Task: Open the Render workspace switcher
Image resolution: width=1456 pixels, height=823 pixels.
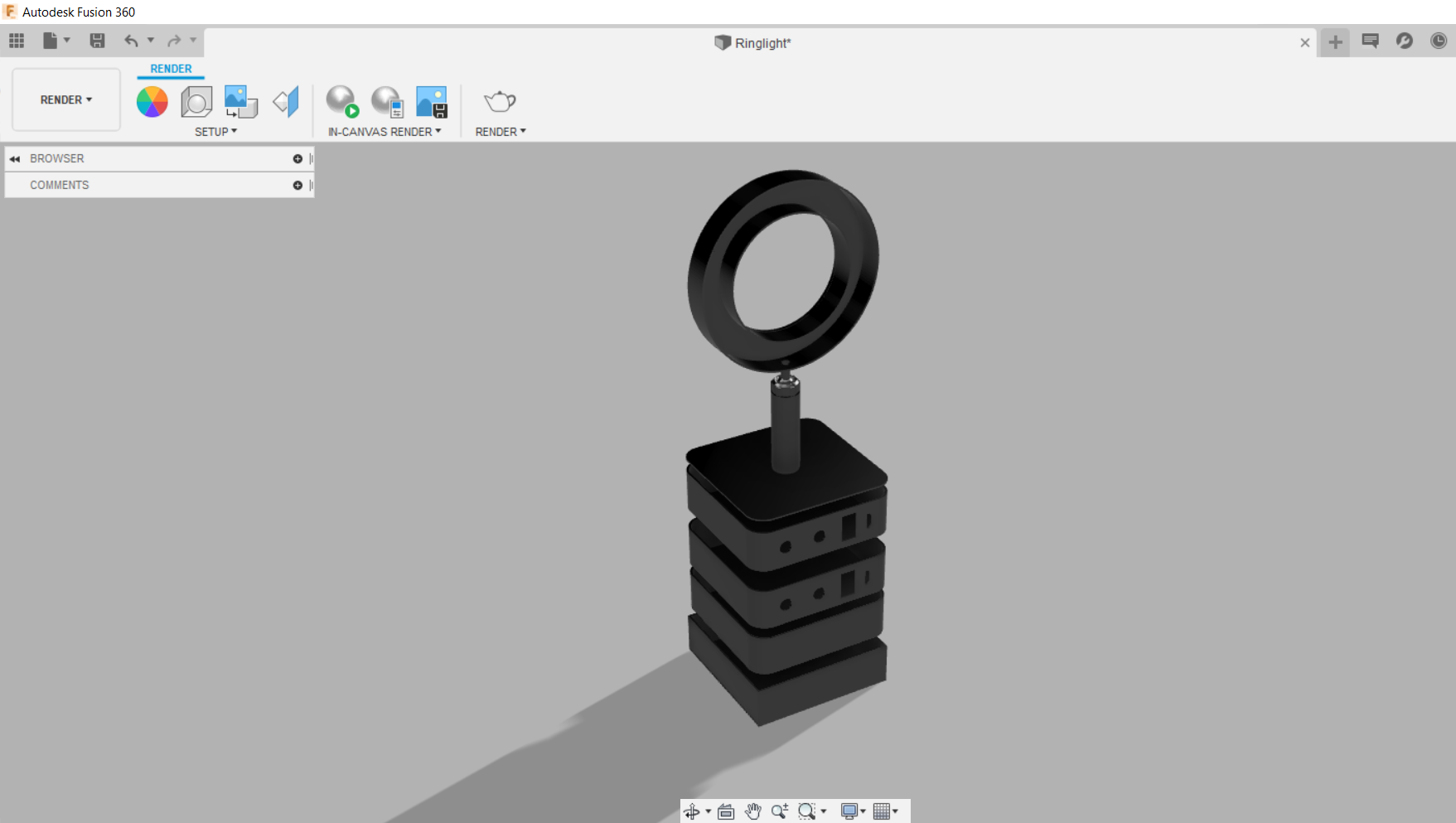Action: coord(65,99)
